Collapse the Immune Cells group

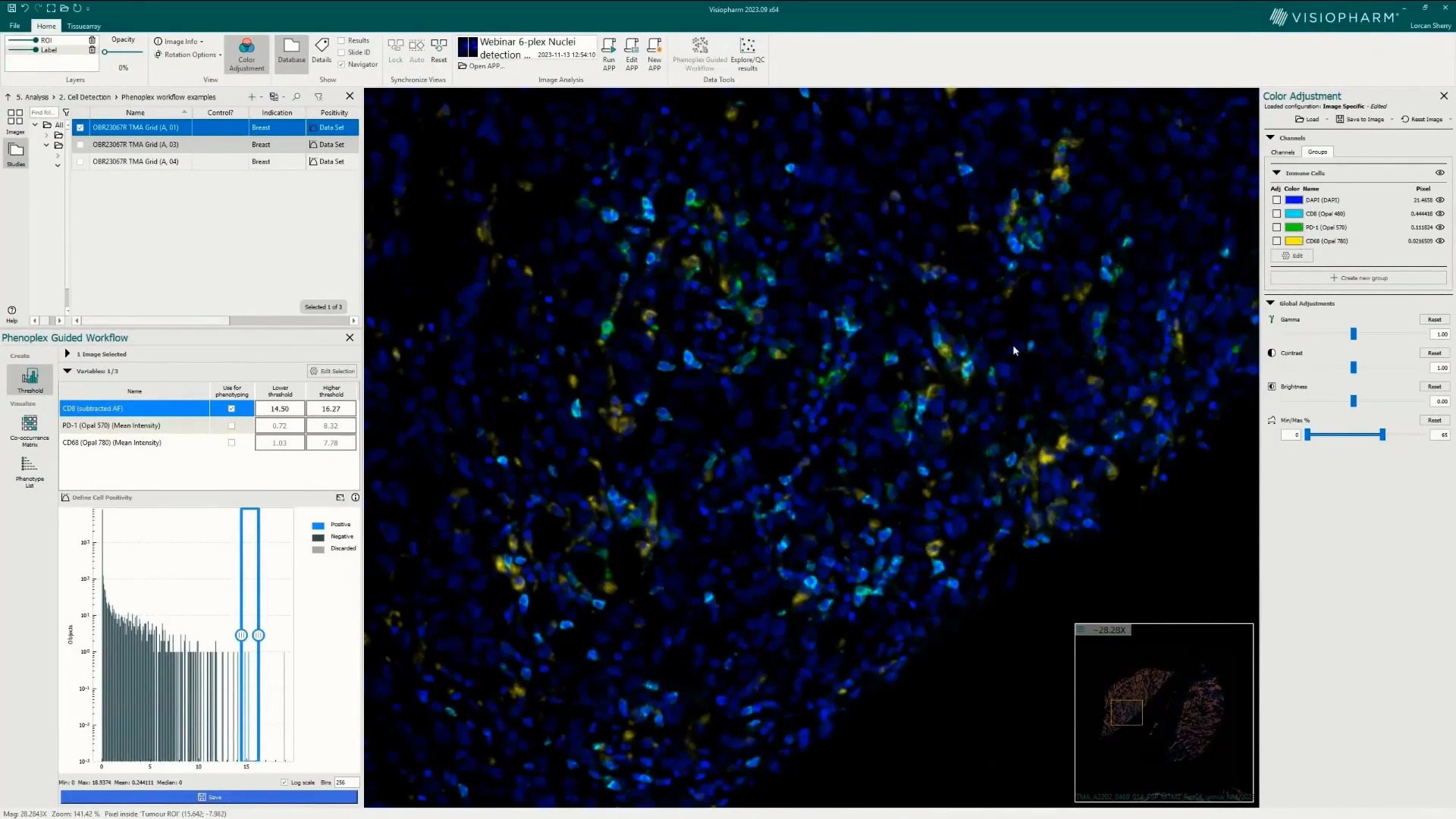tap(1276, 173)
